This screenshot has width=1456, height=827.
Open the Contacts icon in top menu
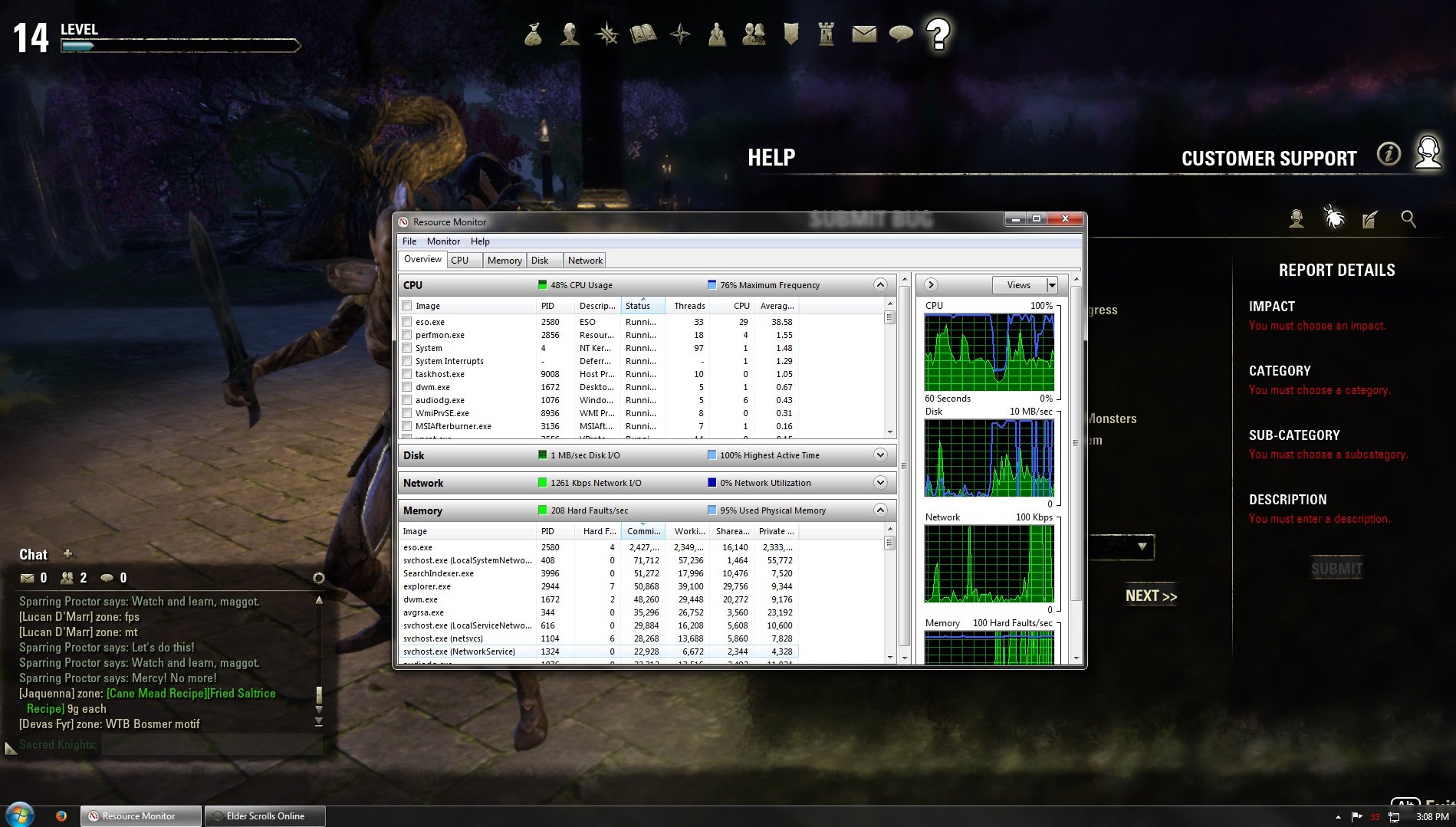[754, 34]
